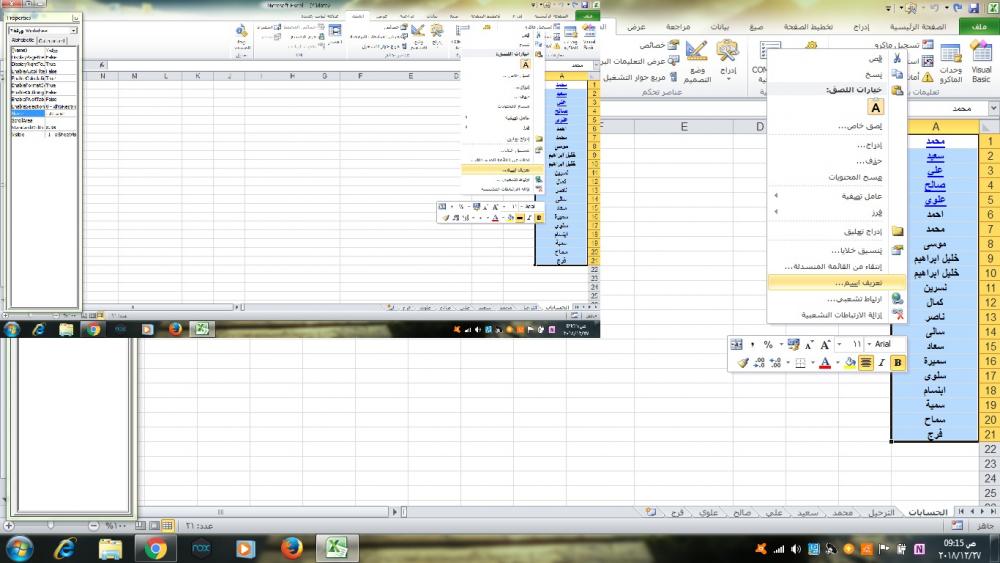Screen dimensions: 1000x563
Task: Click Merge and Center in mini toolbar
Action: click(x=736, y=344)
